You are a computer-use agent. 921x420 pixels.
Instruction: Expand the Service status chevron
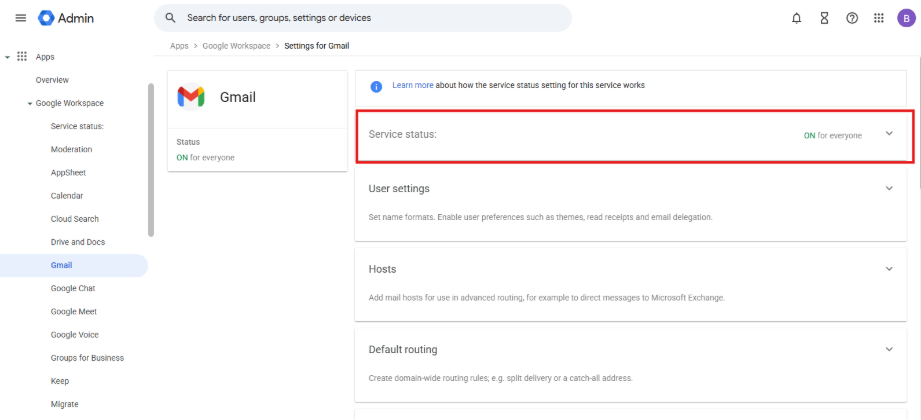point(889,133)
